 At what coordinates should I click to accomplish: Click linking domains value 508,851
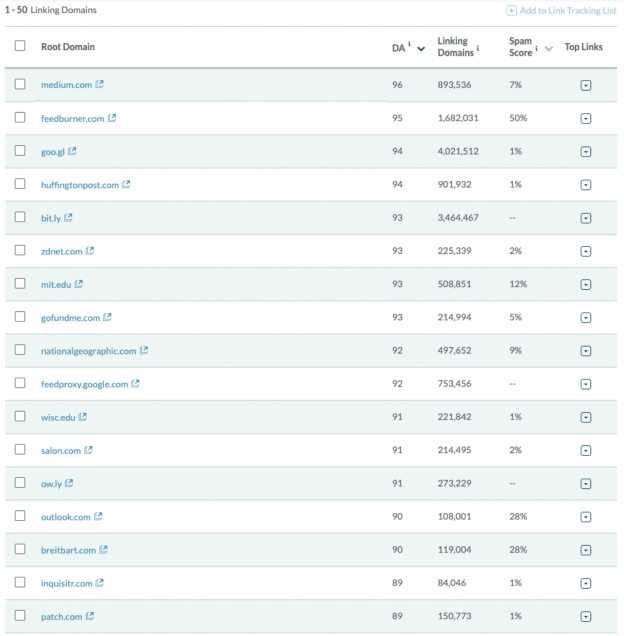click(454, 284)
